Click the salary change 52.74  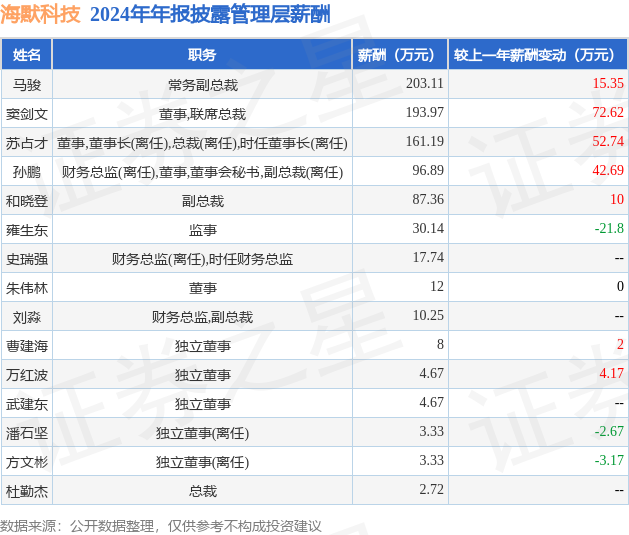coord(608,141)
